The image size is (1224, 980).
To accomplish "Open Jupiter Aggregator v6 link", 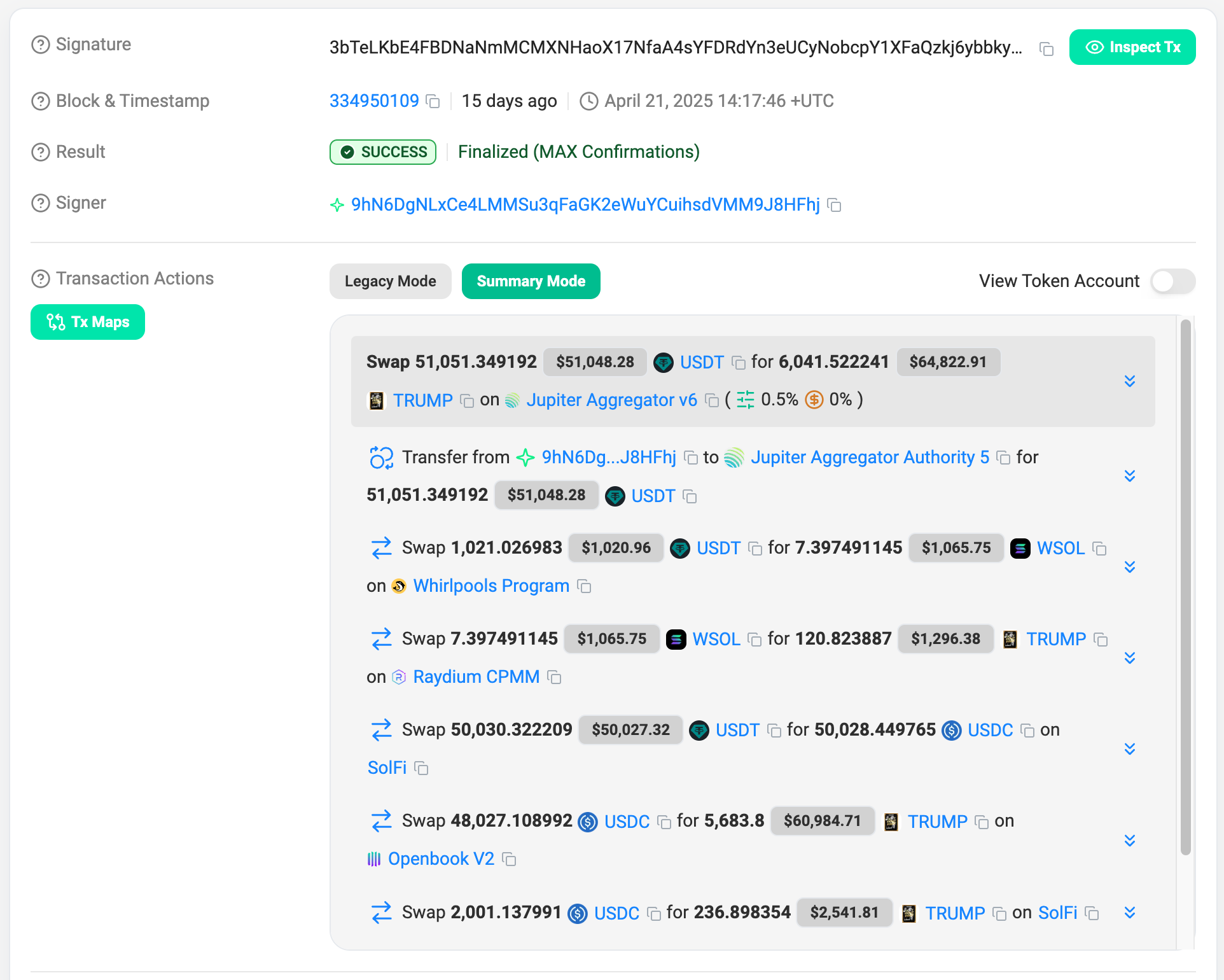I will (x=611, y=400).
